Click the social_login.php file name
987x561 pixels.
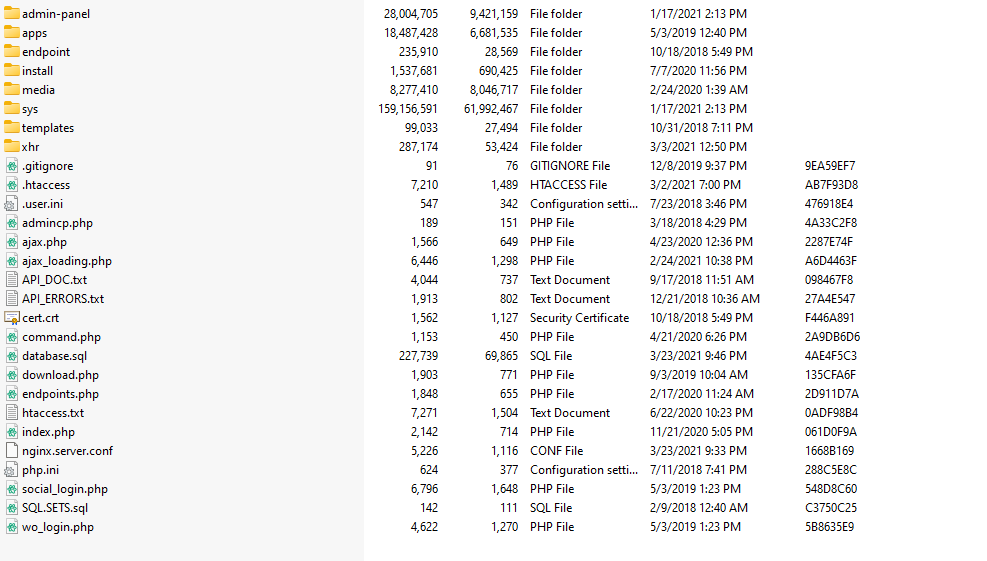[x=65, y=489]
